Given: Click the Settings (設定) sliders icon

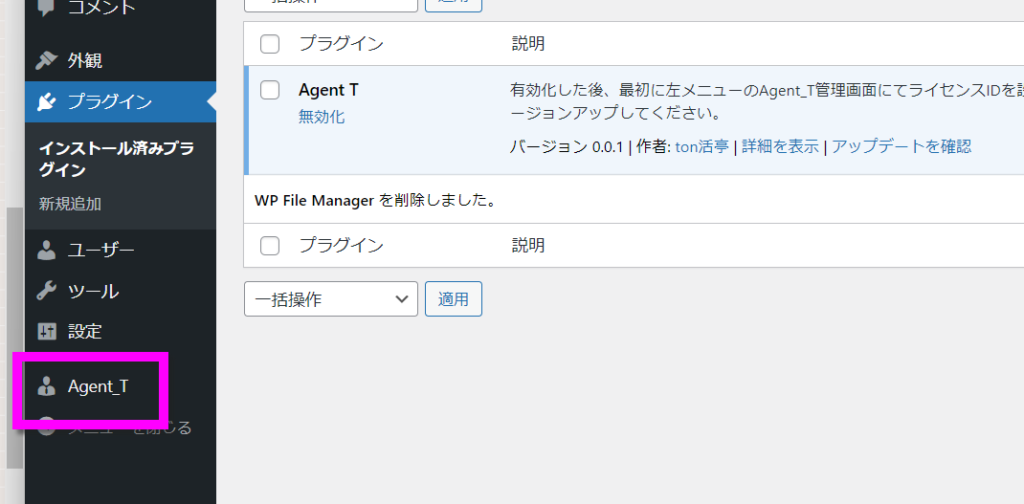Looking at the screenshot, I should coord(46,331).
